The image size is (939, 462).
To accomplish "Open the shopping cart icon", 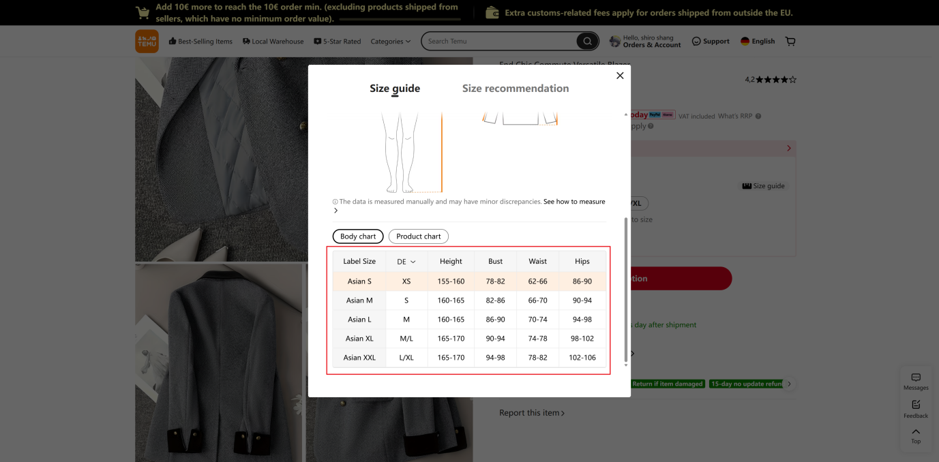I will (x=790, y=41).
